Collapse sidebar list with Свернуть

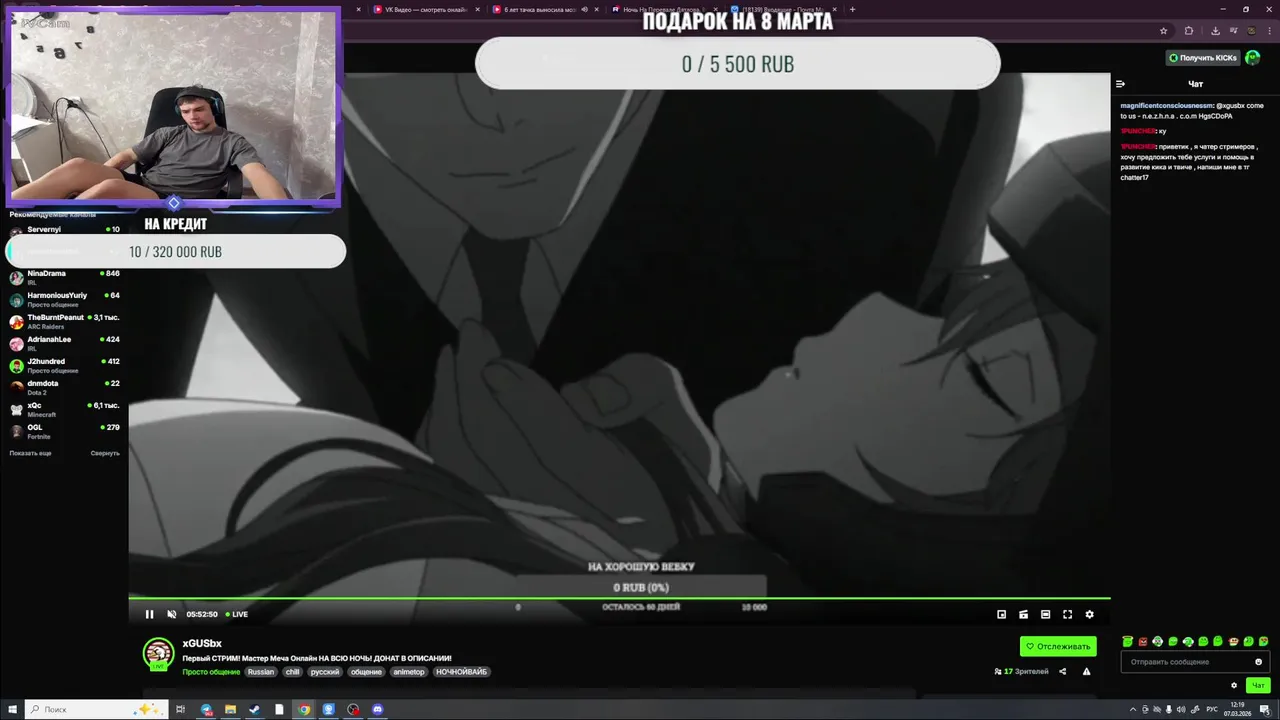(105, 453)
